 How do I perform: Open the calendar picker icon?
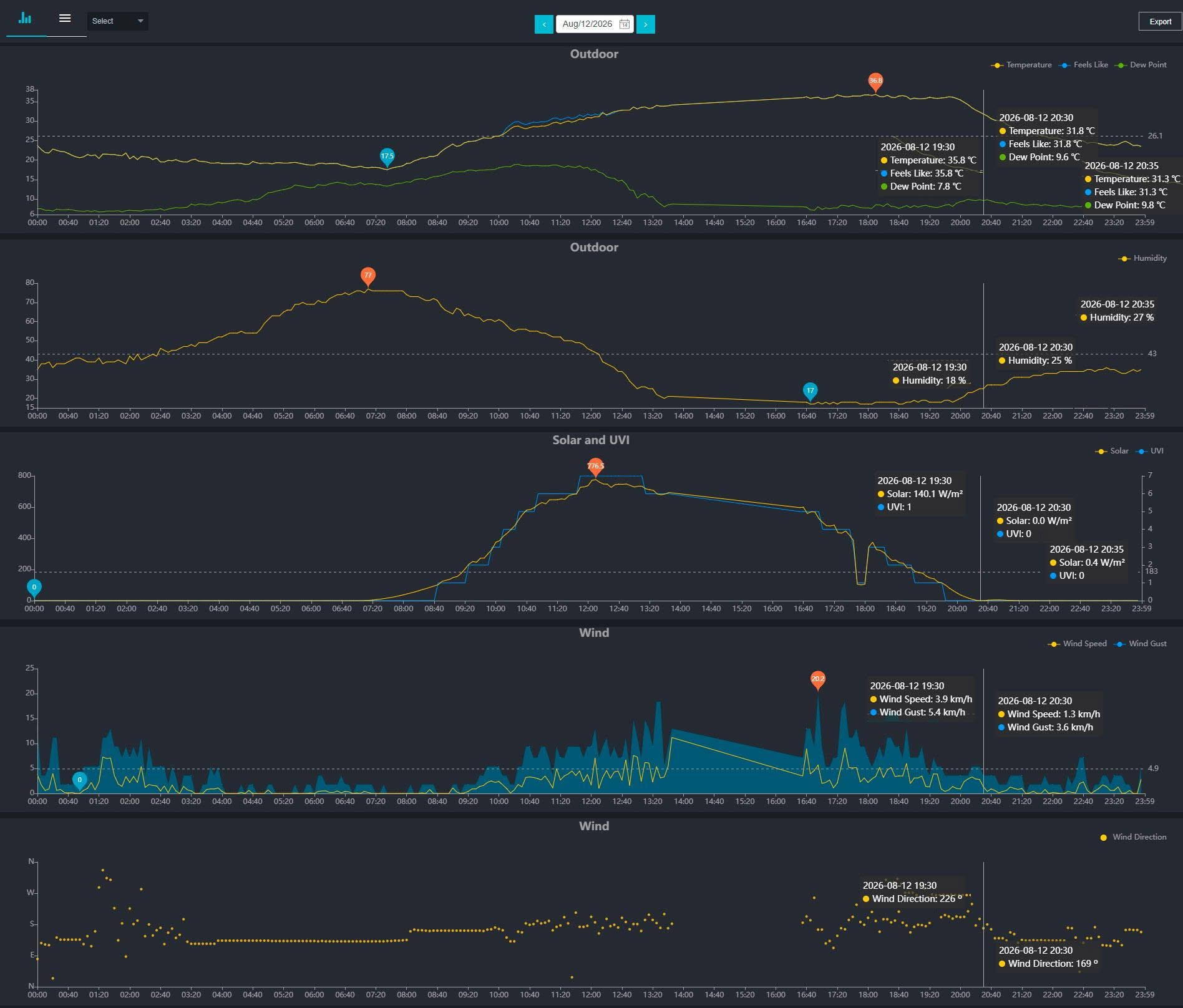coord(624,24)
